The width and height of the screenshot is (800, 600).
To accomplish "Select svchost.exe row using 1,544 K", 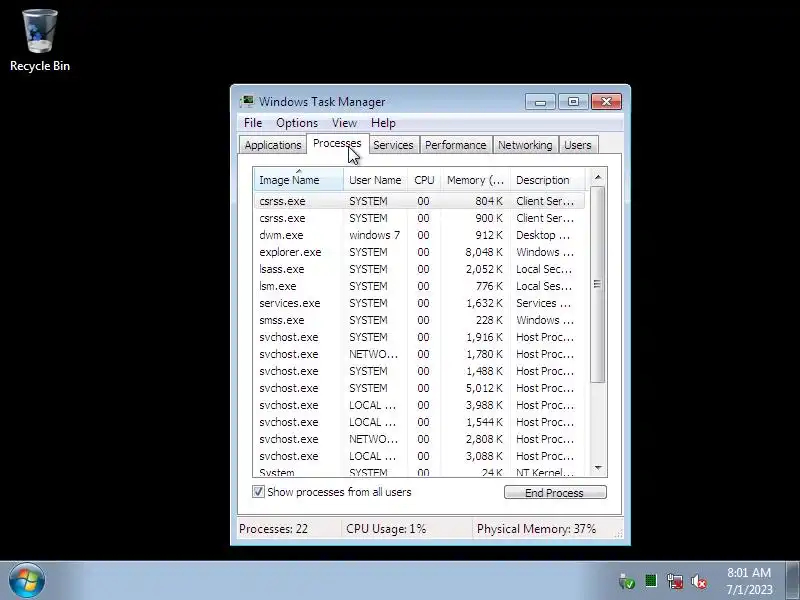I will tap(419, 422).
